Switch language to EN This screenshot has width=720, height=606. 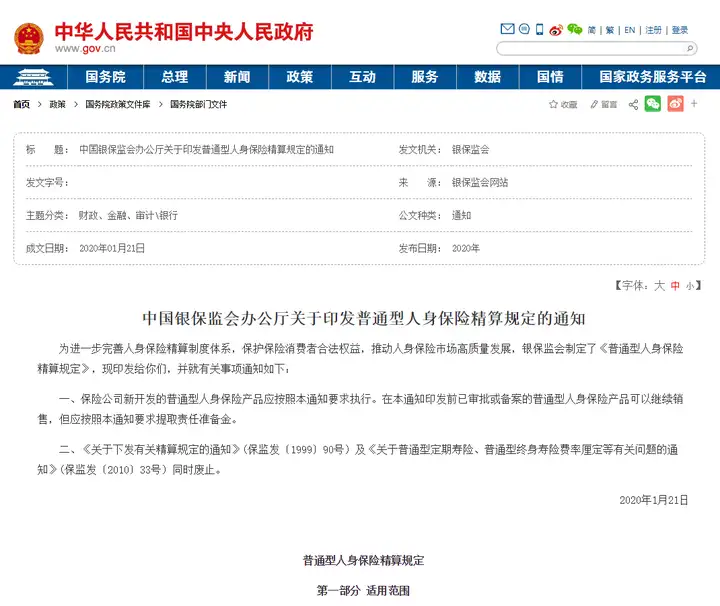(630, 30)
